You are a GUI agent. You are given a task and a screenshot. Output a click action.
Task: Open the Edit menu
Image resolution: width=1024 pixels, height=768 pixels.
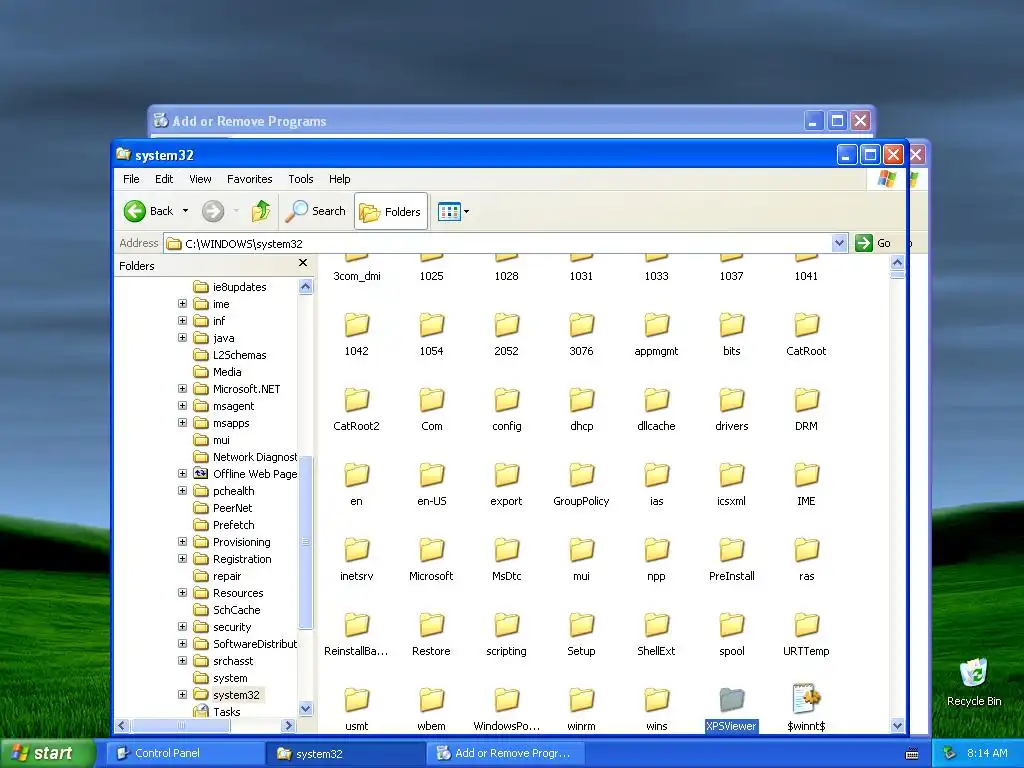[164, 179]
